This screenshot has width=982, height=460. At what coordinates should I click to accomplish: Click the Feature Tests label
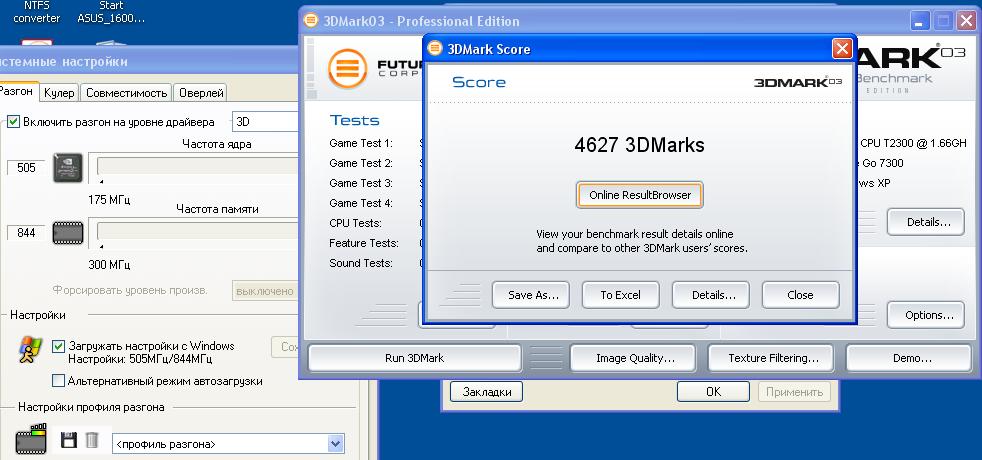click(x=364, y=243)
